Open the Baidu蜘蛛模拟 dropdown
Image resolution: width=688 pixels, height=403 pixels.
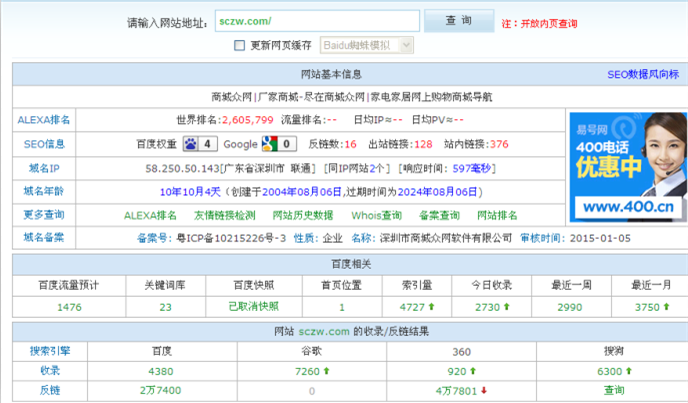click(366, 45)
